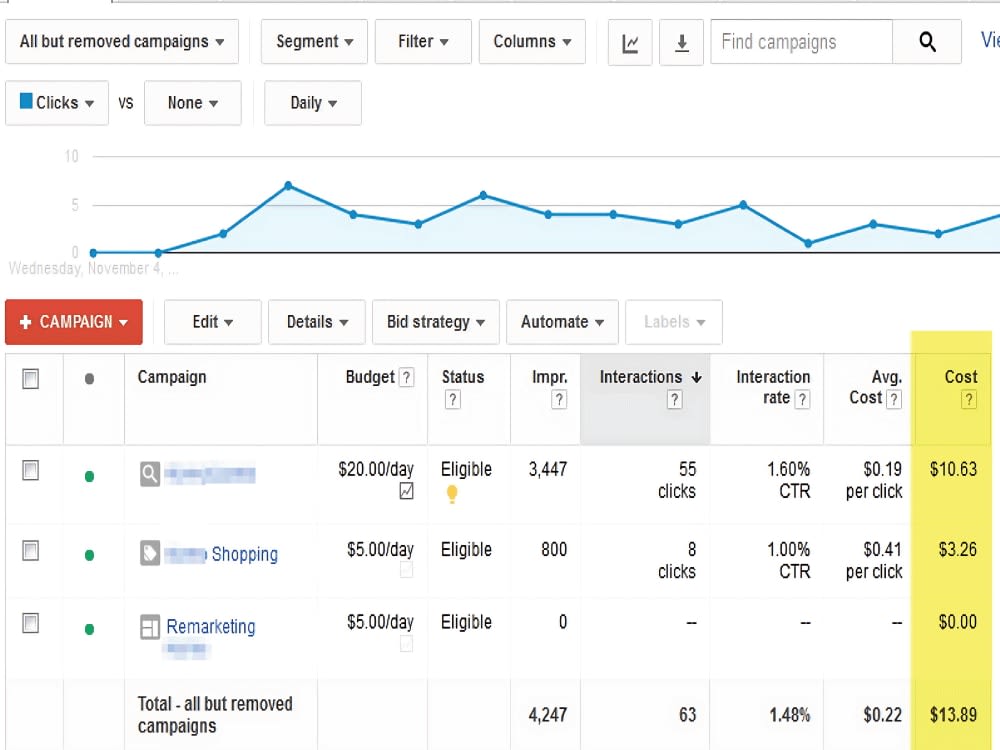Open the Edit dropdown menu
The image size is (1000, 750).
(x=212, y=322)
